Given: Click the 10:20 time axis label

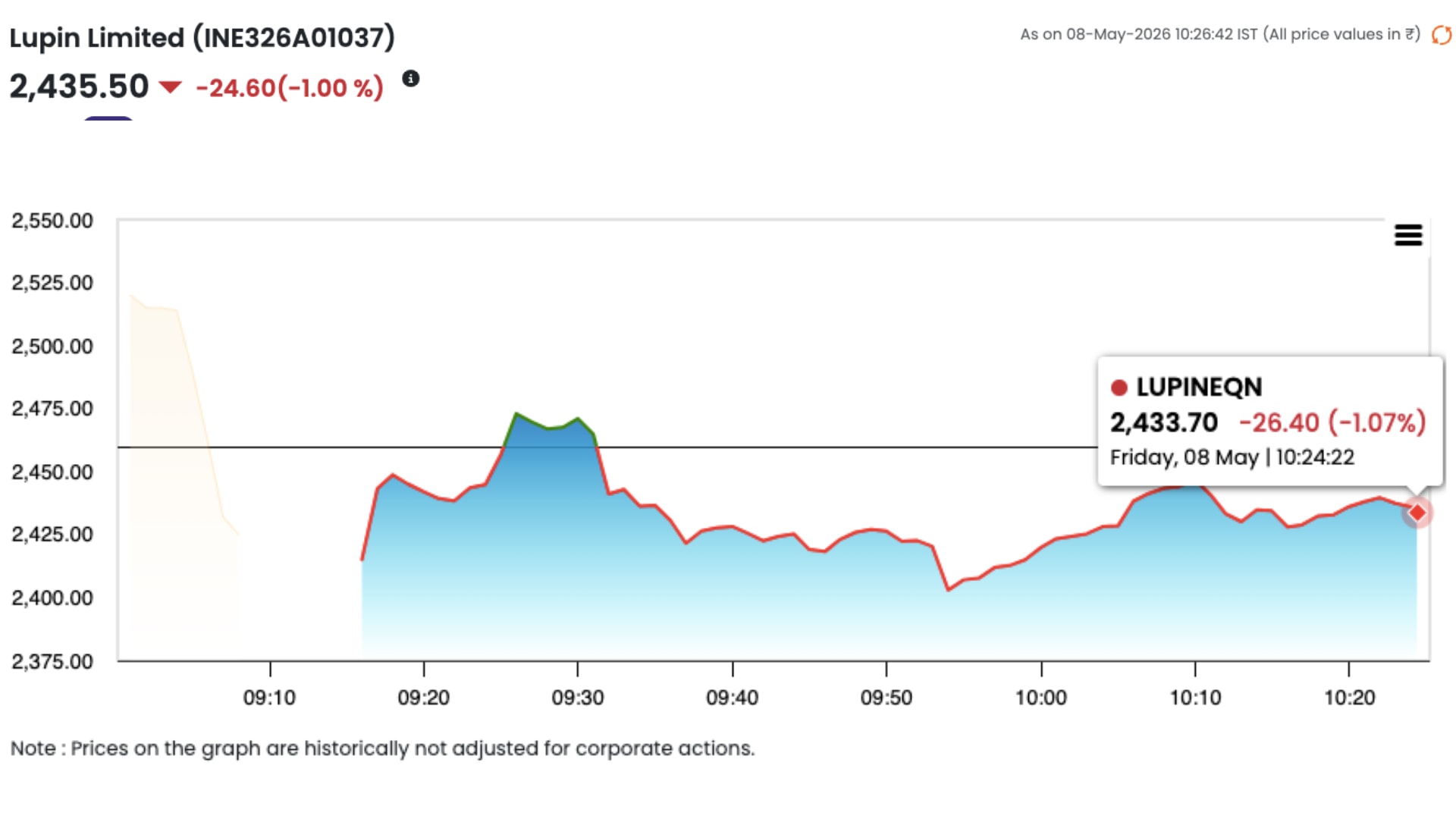Looking at the screenshot, I should pyautogui.click(x=1350, y=698).
